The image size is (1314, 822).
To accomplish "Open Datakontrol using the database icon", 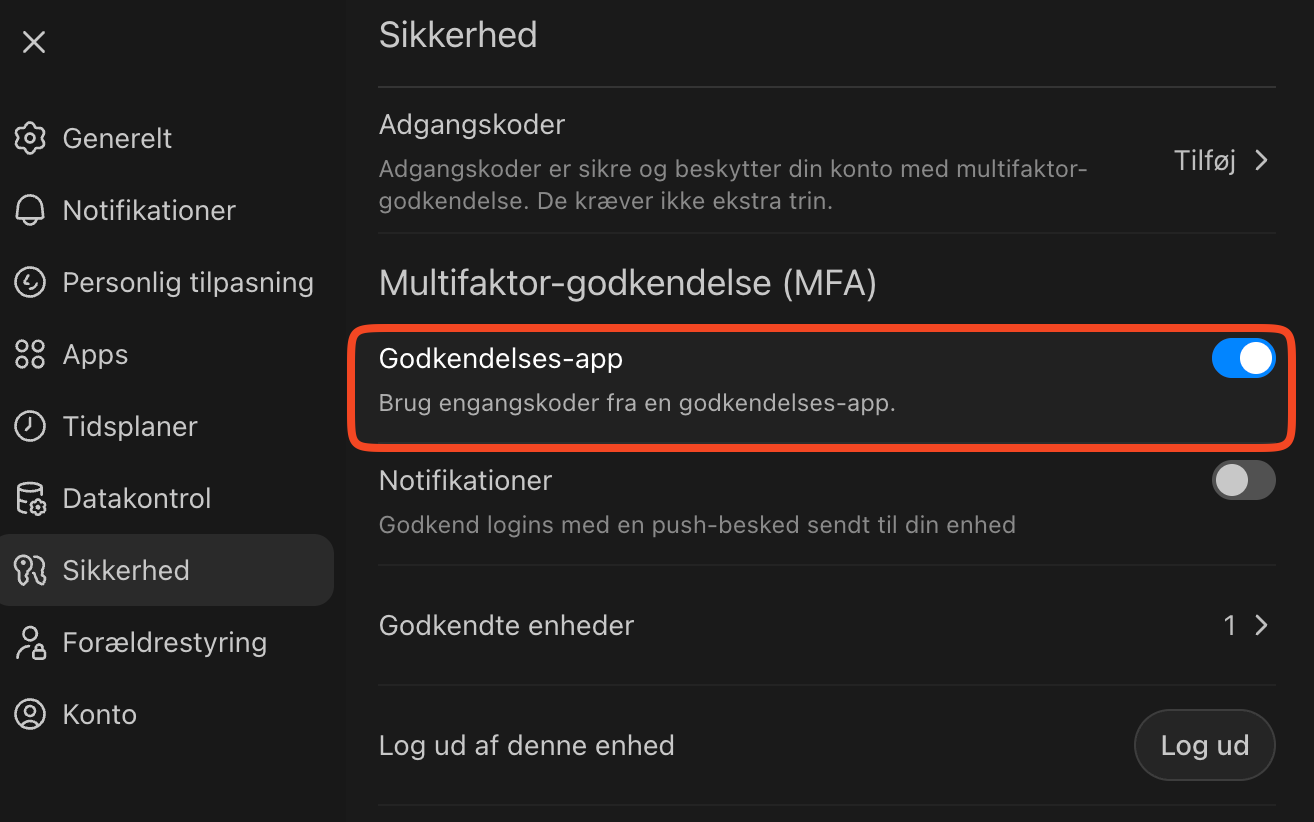I will (x=30, y=498).
